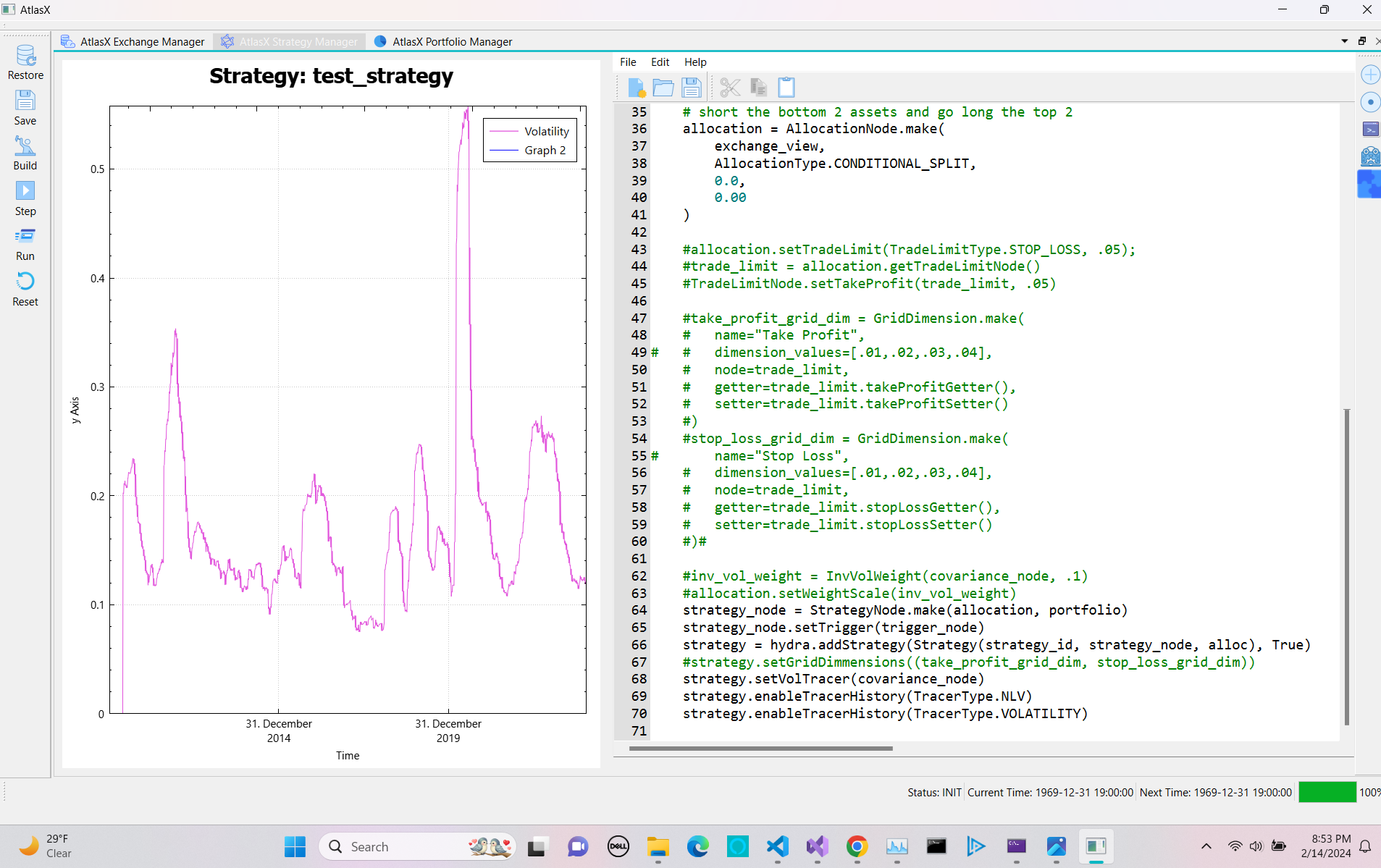Open the File menu in the editor
The height and width of the screenshot is (868, 1381).
[628, 62]
